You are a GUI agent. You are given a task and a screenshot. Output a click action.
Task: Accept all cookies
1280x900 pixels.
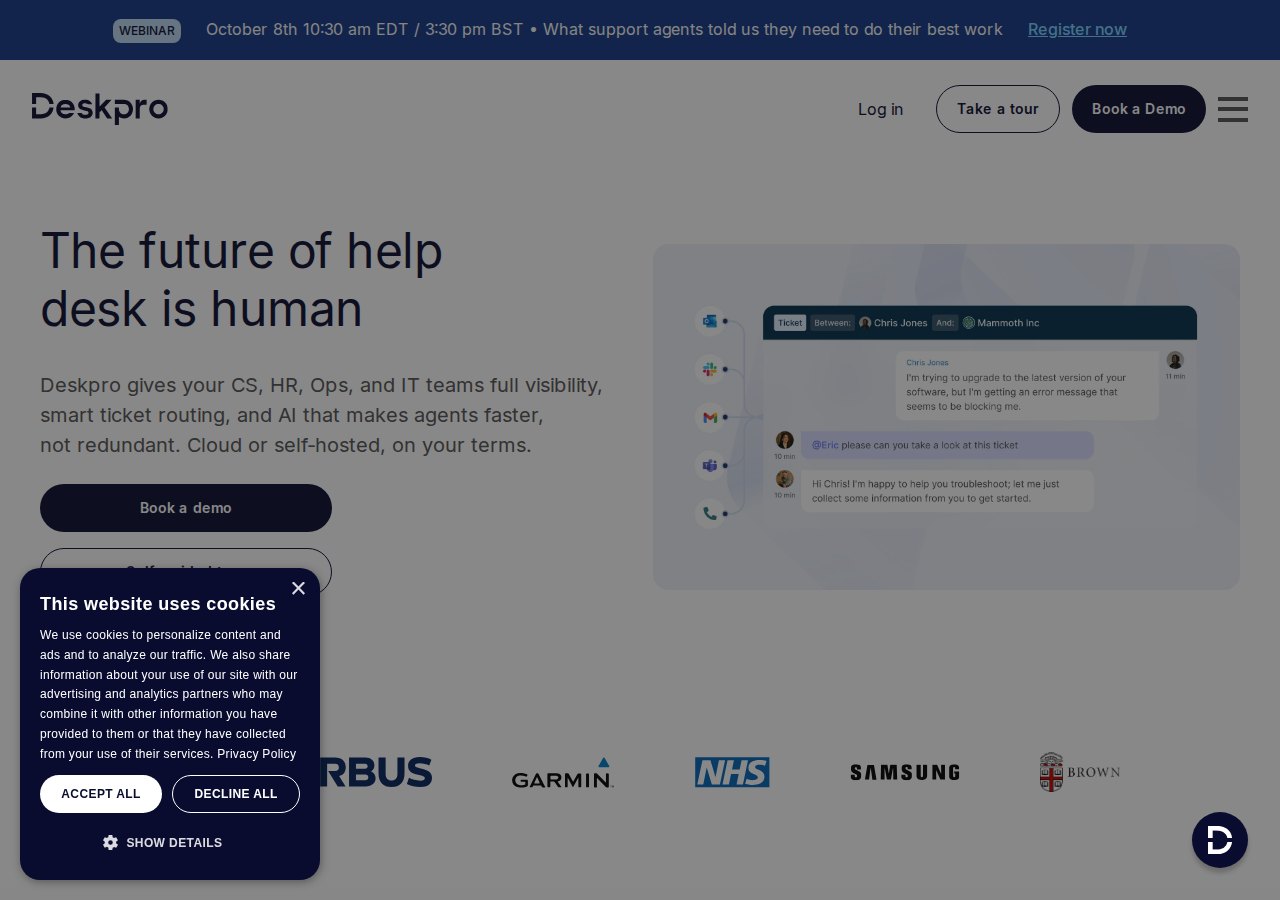[x=101, y=794]
